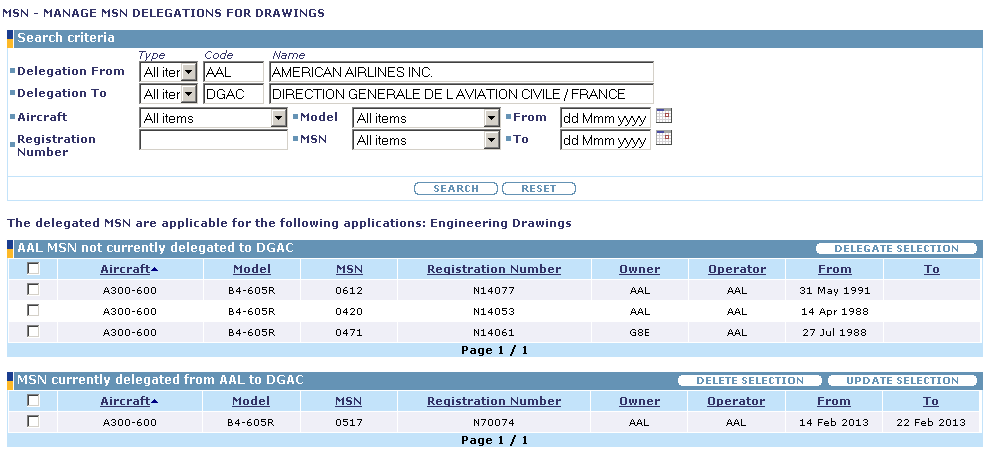Click registration number N14053 cell

(494, 312)
